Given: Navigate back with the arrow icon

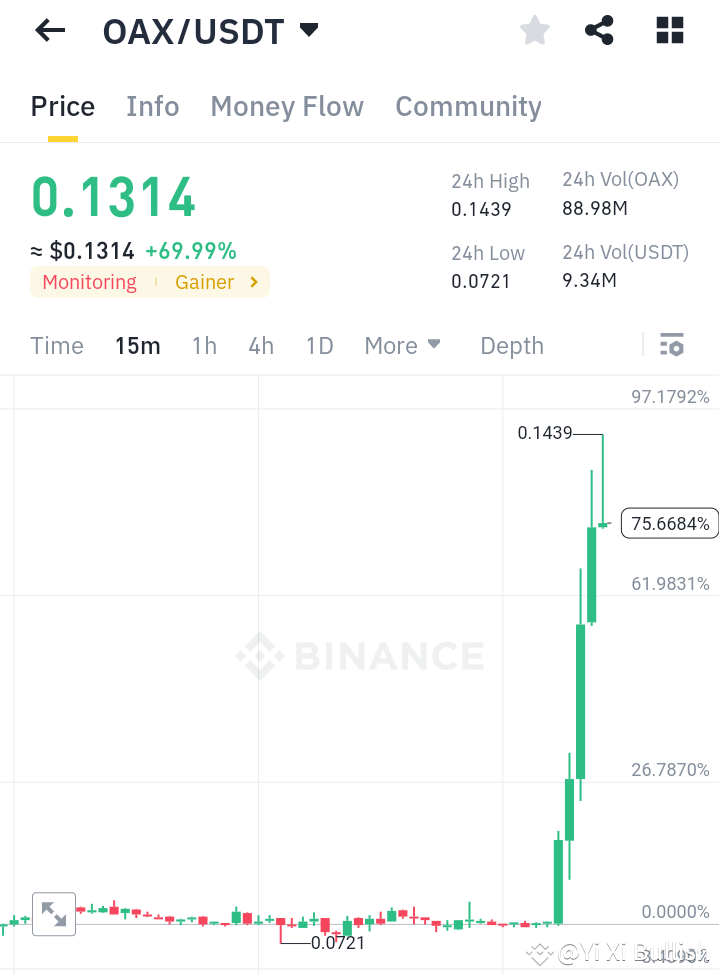Looking at the screenshot, I should 48,30.
